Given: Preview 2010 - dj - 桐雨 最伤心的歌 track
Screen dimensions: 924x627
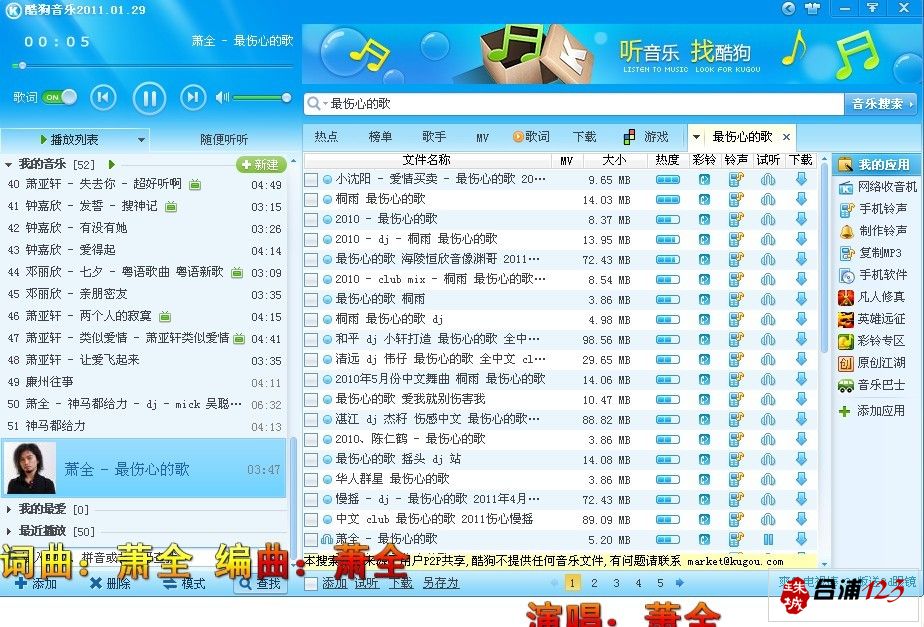Looking at the screenshot, I should click(x=768, y=240).
